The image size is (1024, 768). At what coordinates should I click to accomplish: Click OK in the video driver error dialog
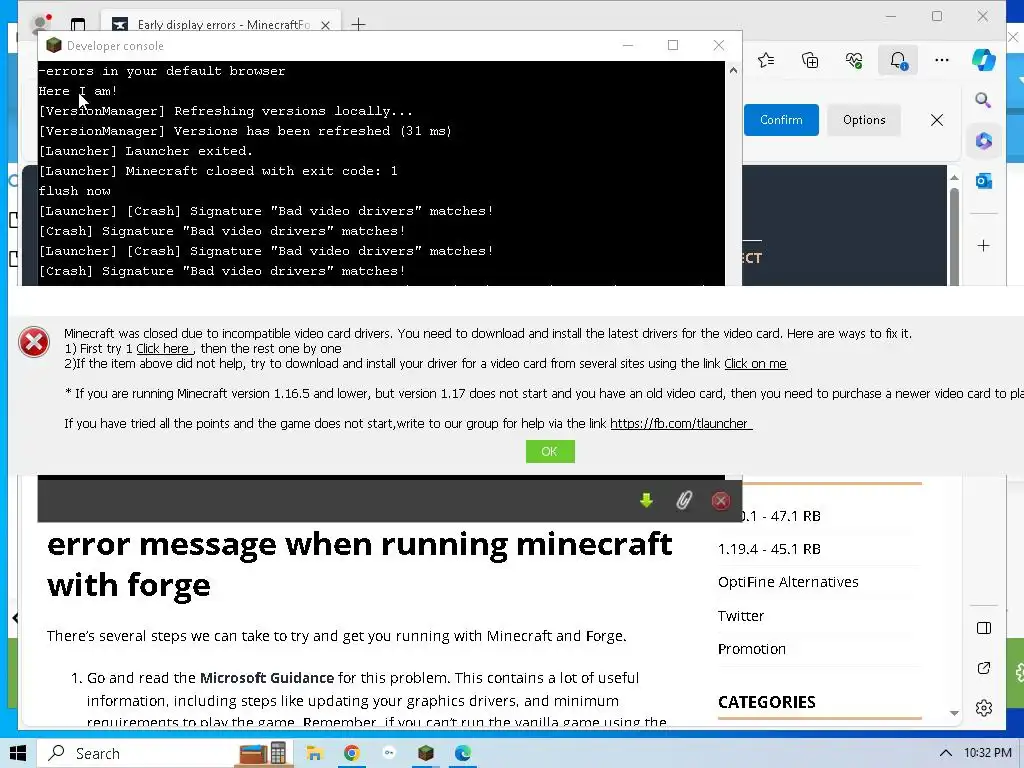pyautogui.click(x=550, y=451)
